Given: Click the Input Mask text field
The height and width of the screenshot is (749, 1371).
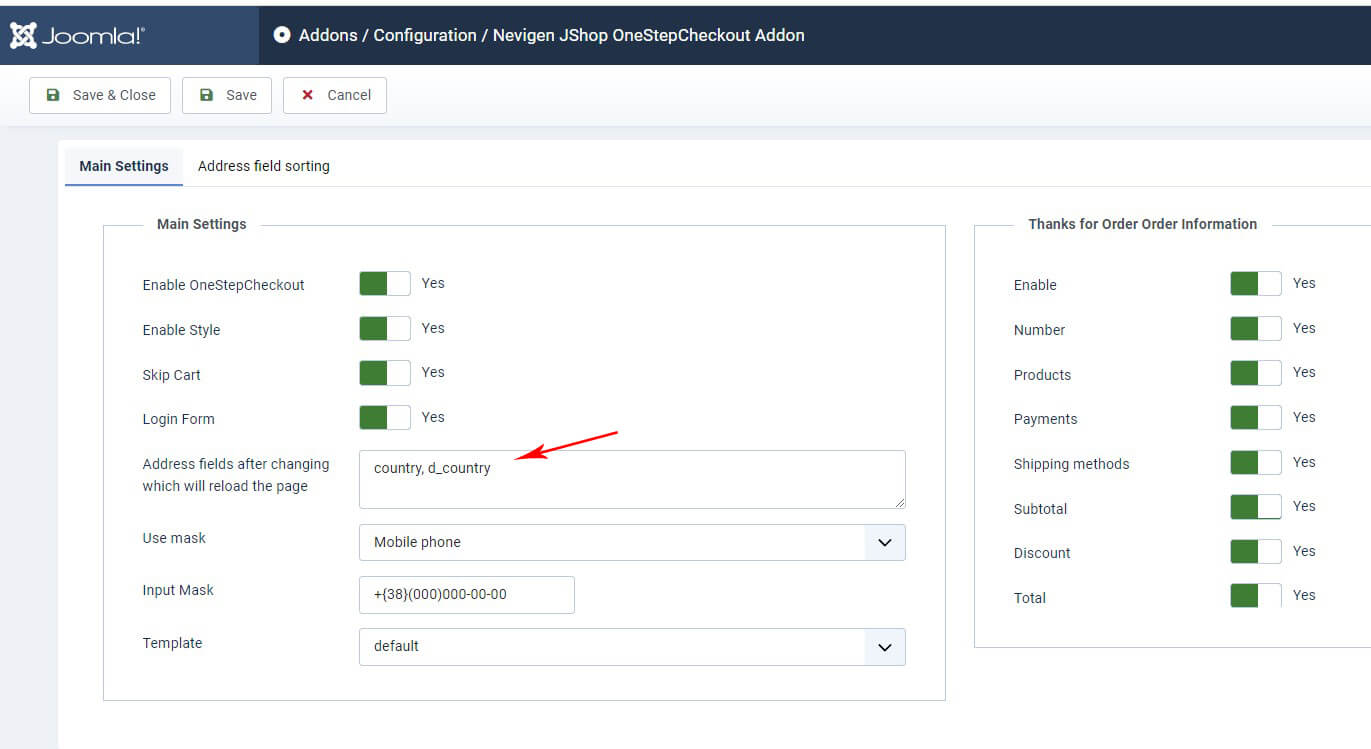Looking at the screenshot, I should point(466,594).
